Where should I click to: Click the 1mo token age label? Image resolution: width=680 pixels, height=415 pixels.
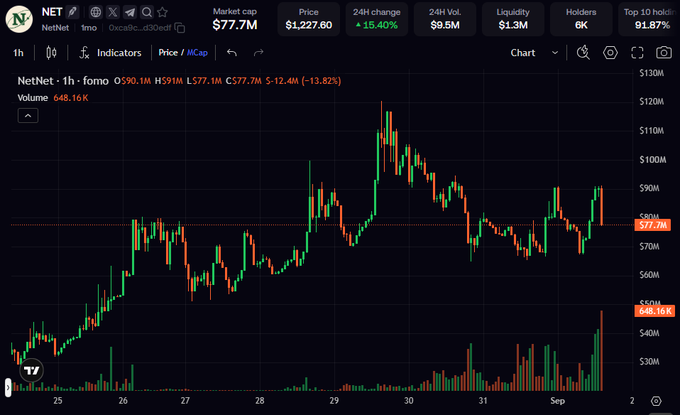89,28
